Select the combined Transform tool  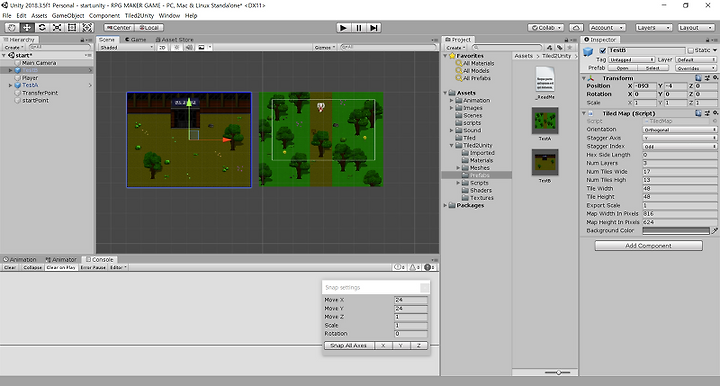87,28
